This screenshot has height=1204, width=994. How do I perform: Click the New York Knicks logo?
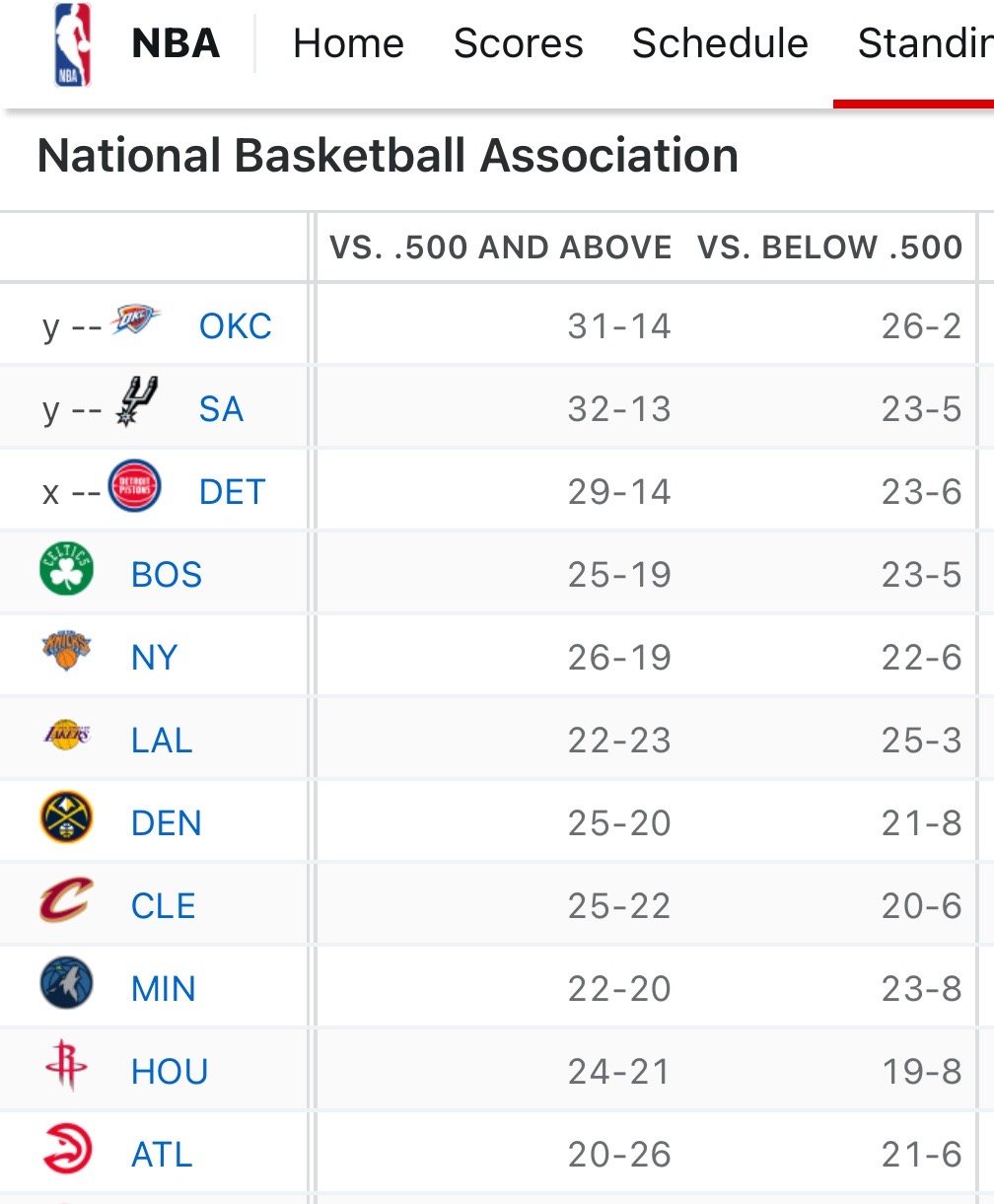tap(67, 652)
